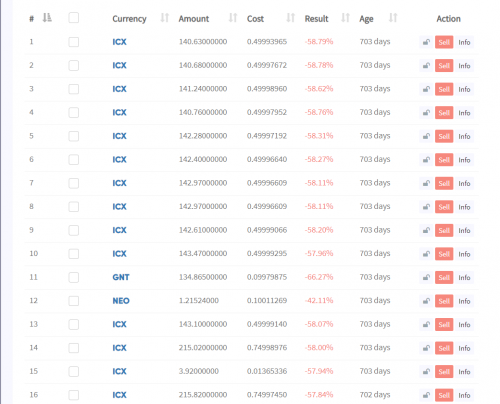Sell the NEO position in row 12

click(444, 301)
